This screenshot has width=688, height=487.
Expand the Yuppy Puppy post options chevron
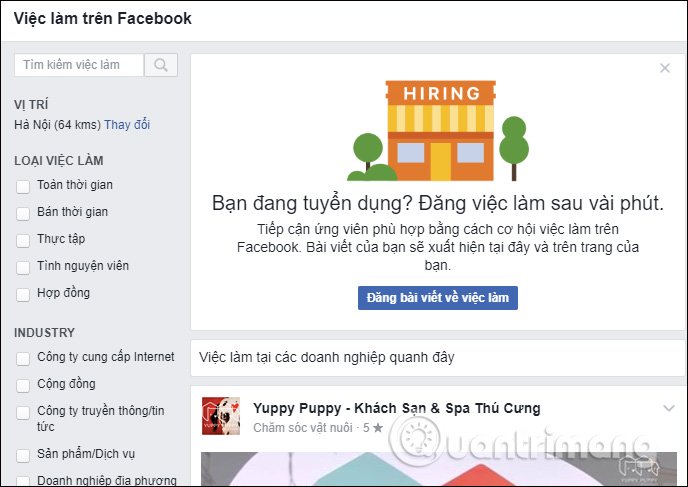(x=669, y=408)
